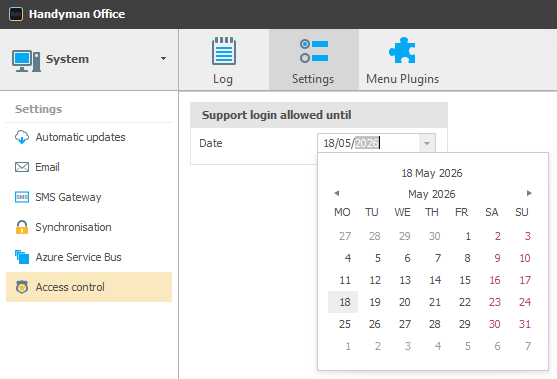The height and width of the screenshot is (379, 557).
Task: Click the System computer icon
Action: coord(26,61)
